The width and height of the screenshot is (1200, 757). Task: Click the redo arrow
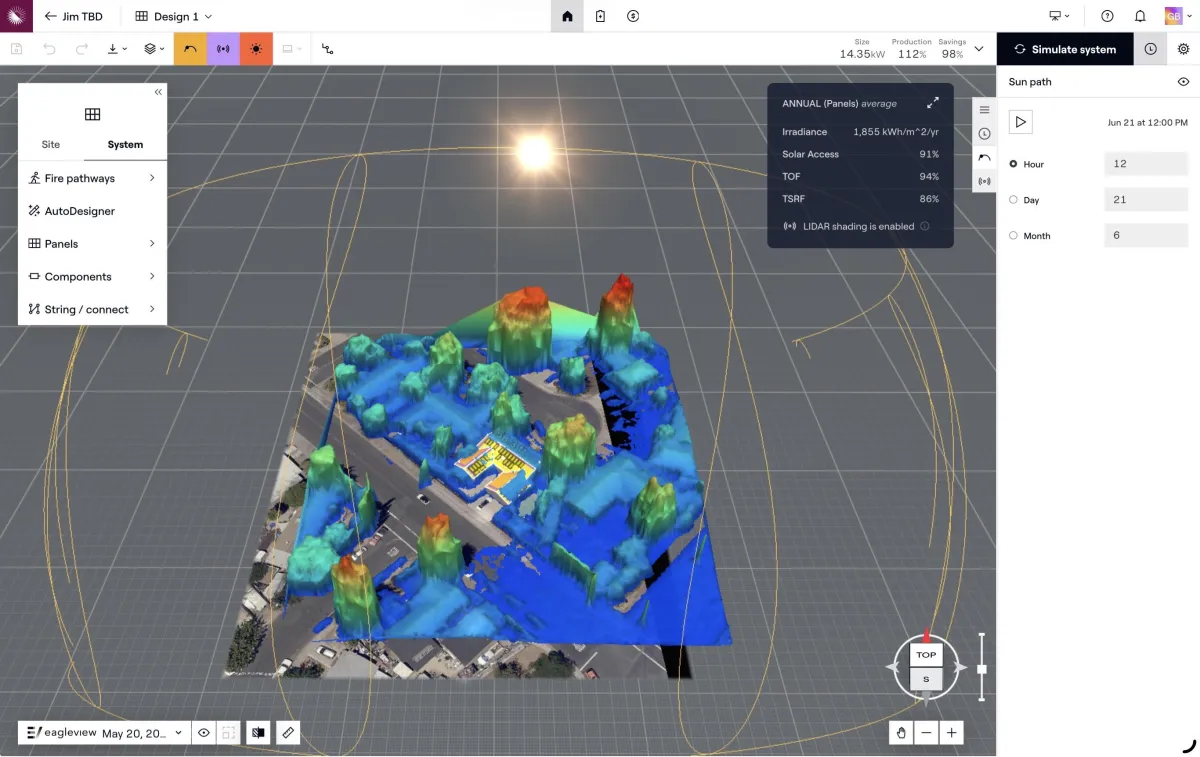point(82,49)
